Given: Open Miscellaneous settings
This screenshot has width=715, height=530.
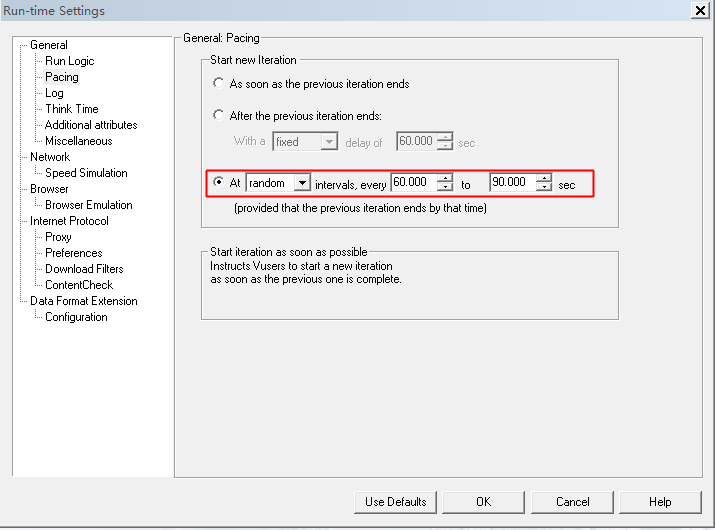Looking at the screenshot, I should coord(78,141).
